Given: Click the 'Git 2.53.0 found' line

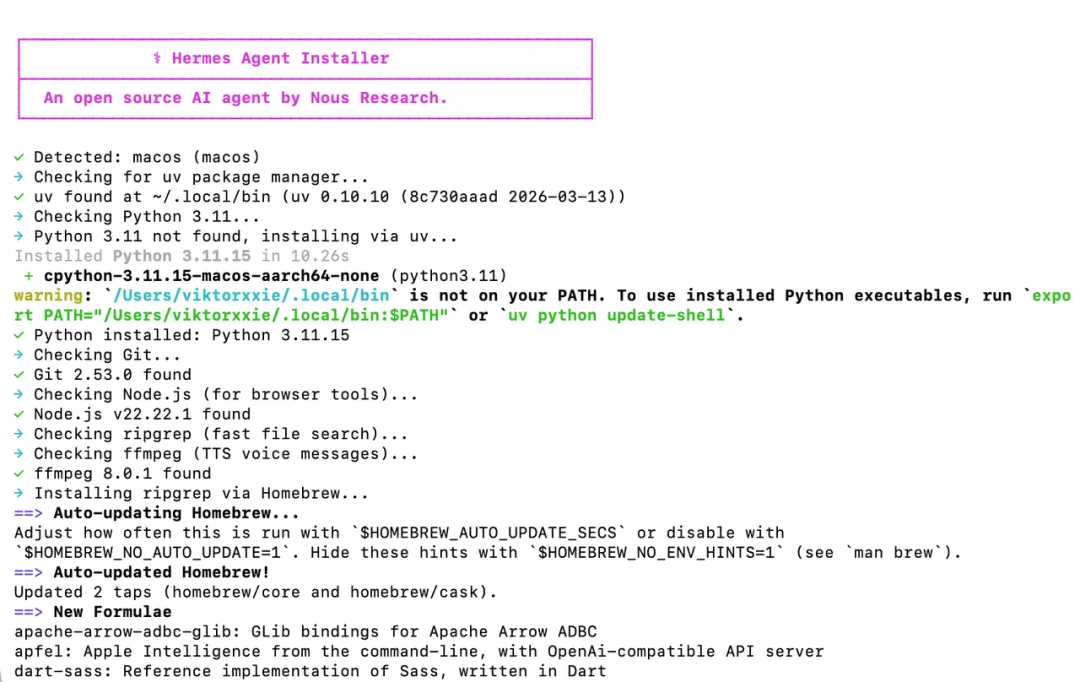Looking at the screenshot, I should (112, 375).
